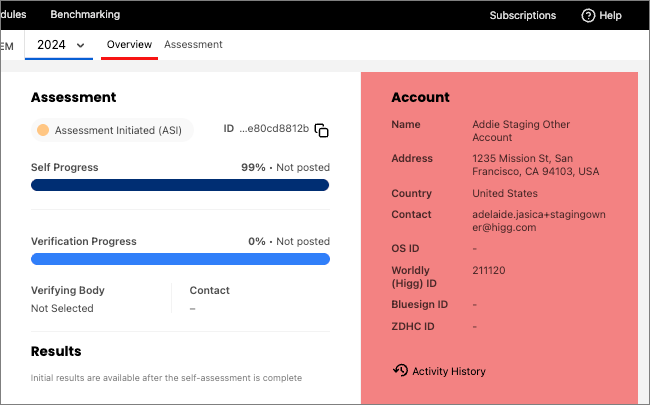Click the Assessment Initiated (ASI) status badge
The image size is (650, 405).
tap(112, 130)
